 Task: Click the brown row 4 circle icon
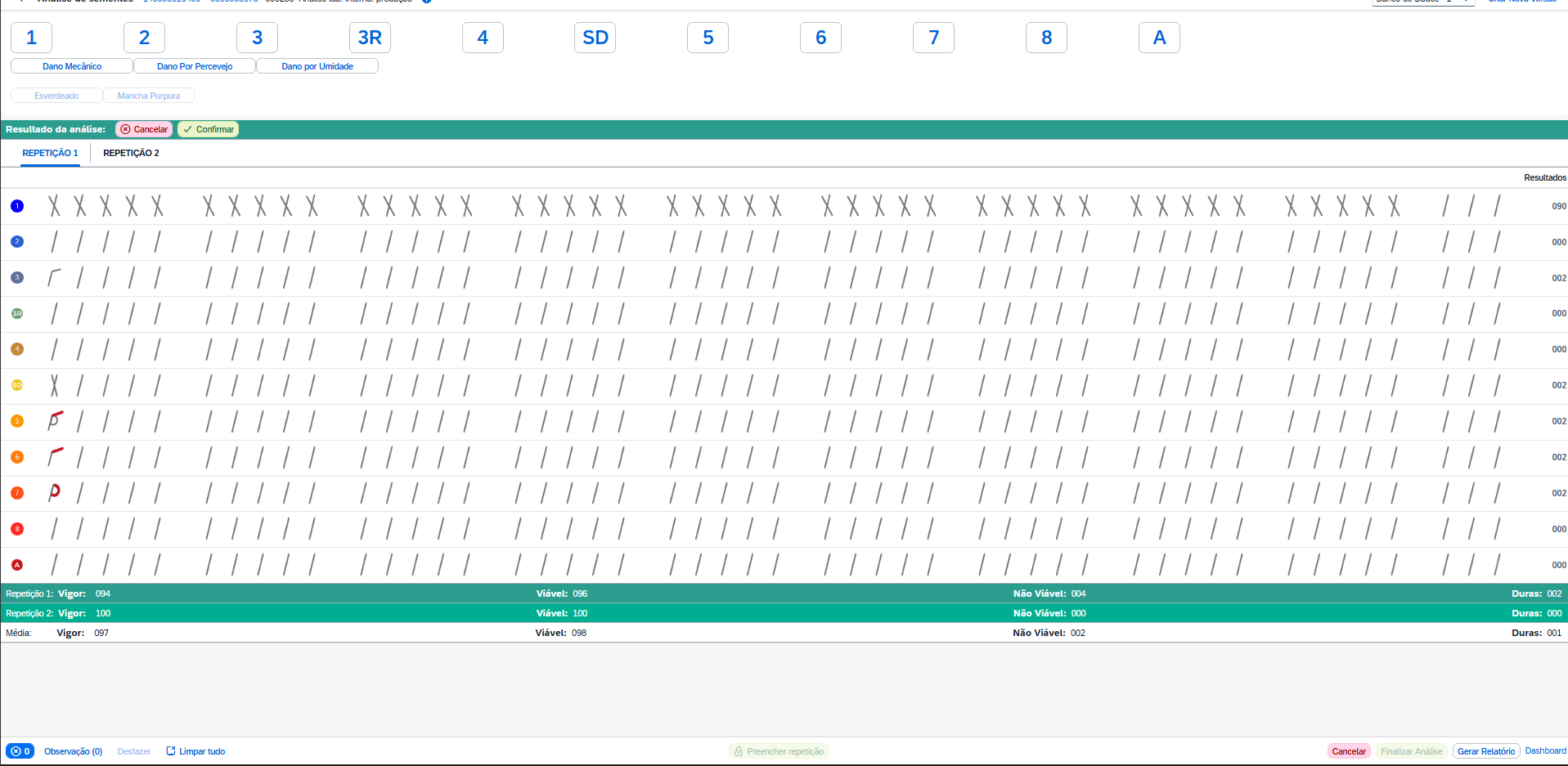click(17, 349)
